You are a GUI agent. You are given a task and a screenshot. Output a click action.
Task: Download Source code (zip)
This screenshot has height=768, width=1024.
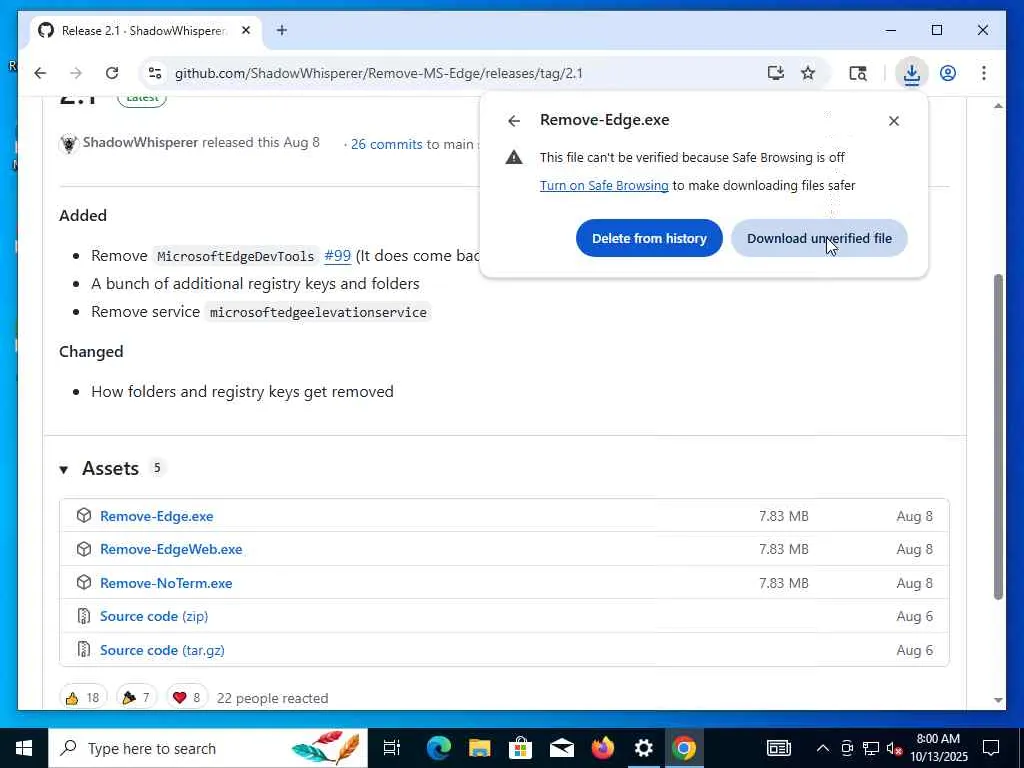pyautogui.click(x=154, y=616)
